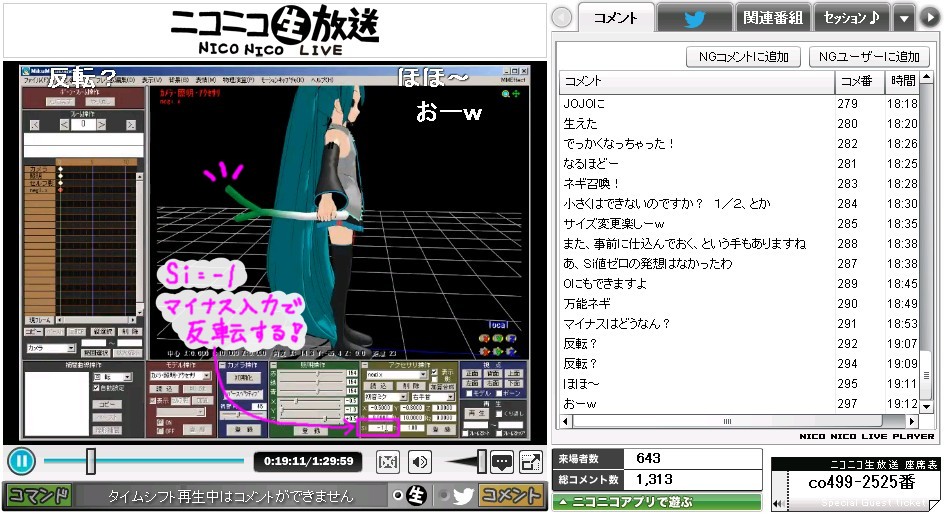Image resolution: width=944 pixels, height=514 pixels.
Task: Click the コマンド command button
Action: pos(39,496)
